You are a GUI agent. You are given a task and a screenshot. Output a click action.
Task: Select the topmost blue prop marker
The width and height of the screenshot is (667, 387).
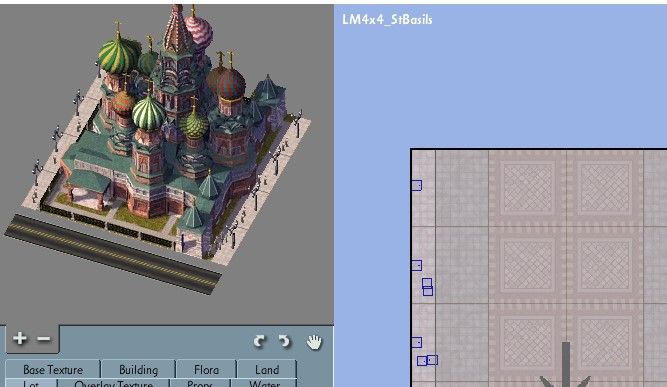click(416, 185)
